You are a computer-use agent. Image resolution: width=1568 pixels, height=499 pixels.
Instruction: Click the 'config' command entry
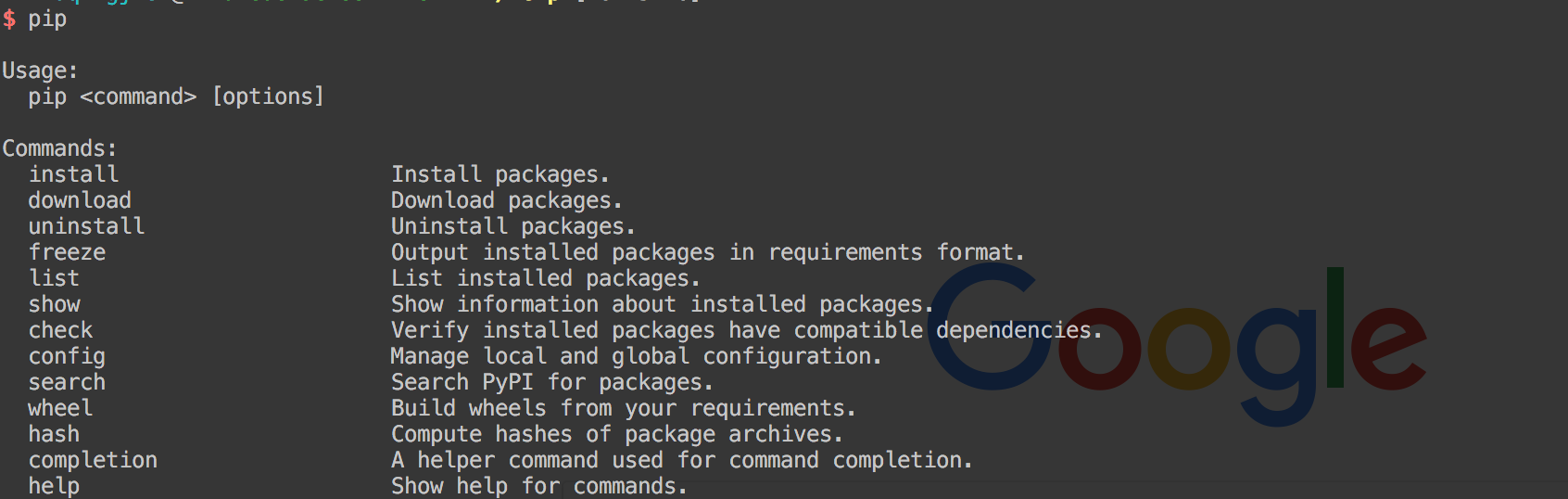point(67,357)
